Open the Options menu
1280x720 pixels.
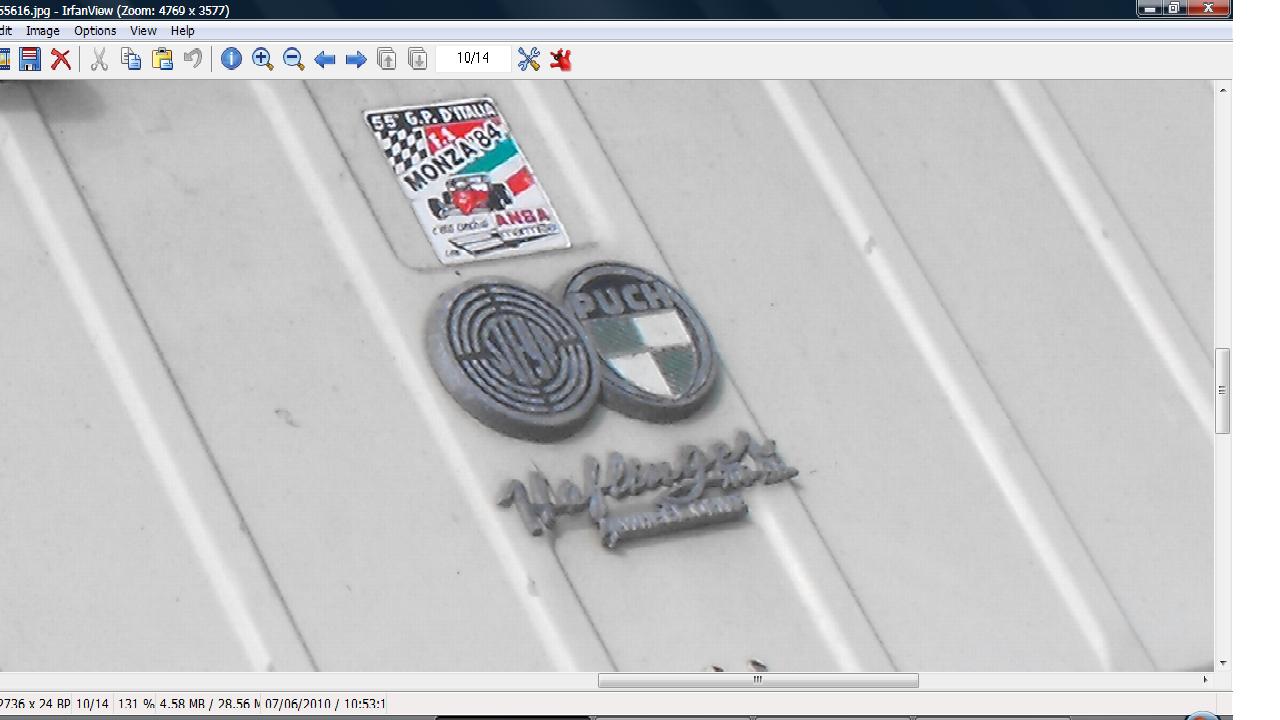tap(95, 31)
